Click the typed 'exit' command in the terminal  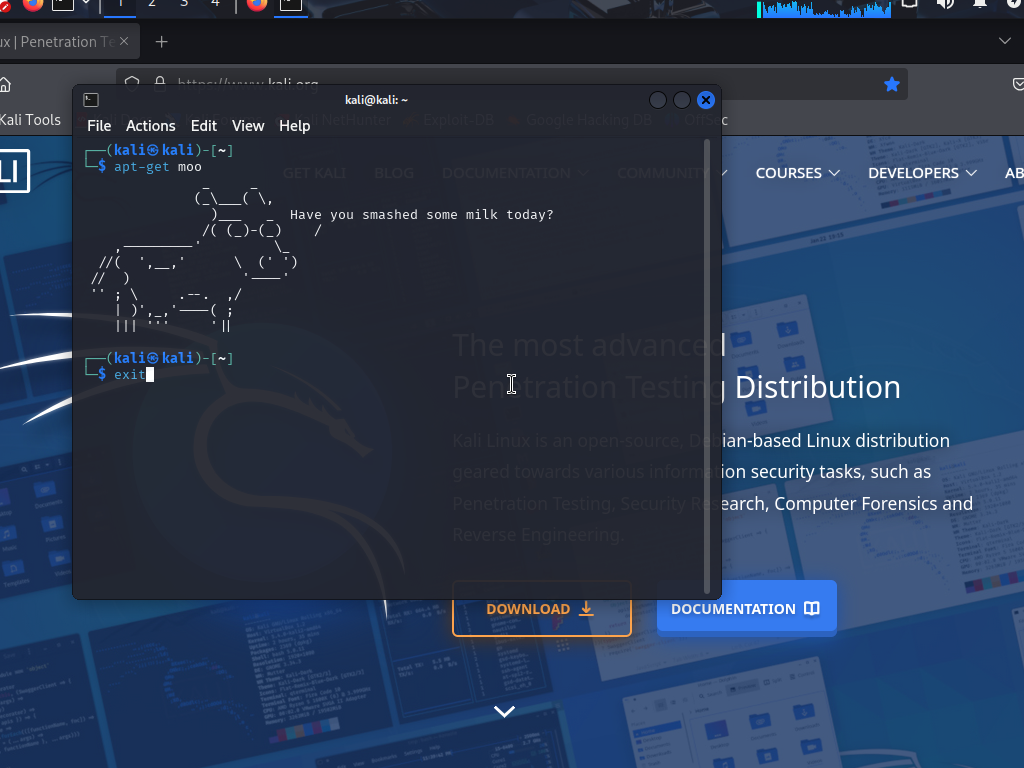pyautogui.click(x=129, y=374)
